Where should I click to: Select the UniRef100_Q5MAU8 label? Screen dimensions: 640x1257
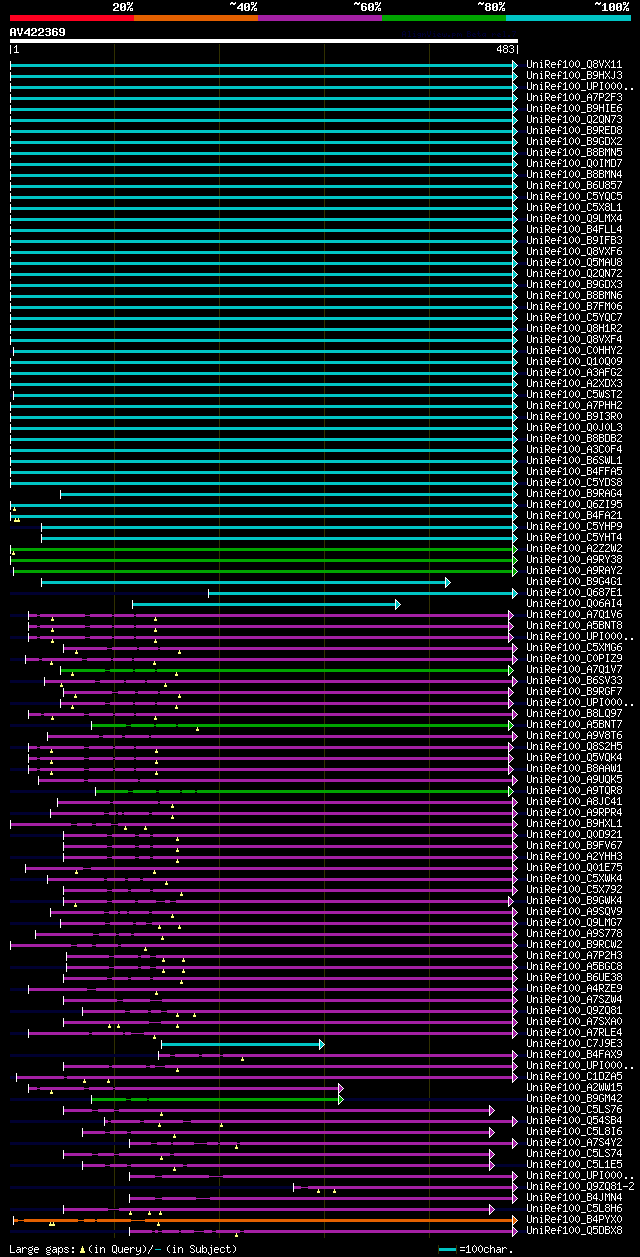pyautogui.click(x=574, y=262)
